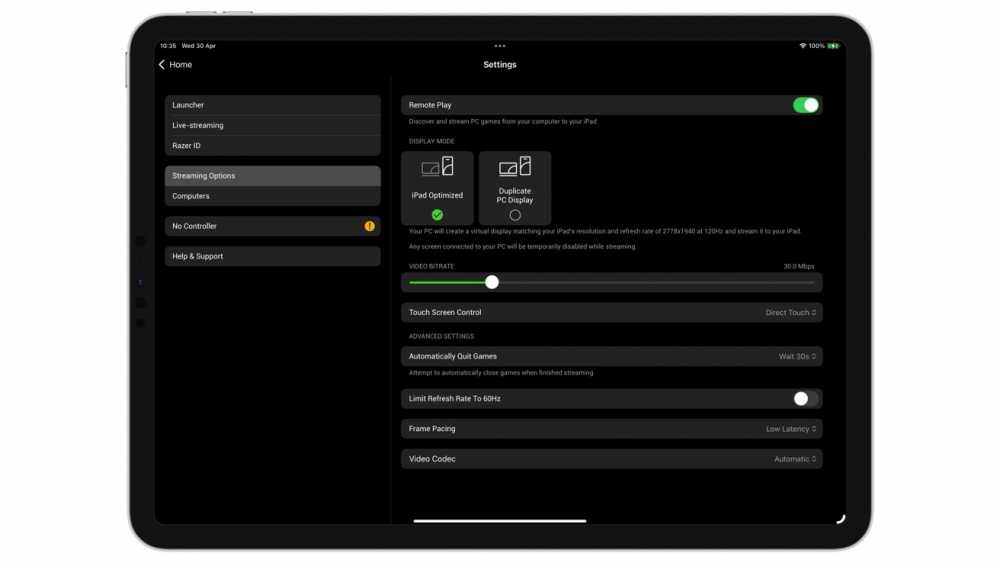Select the Duplicate PC Display radio circle
The height and width of the screenshot is (563, 1000).
click(515, 215)
